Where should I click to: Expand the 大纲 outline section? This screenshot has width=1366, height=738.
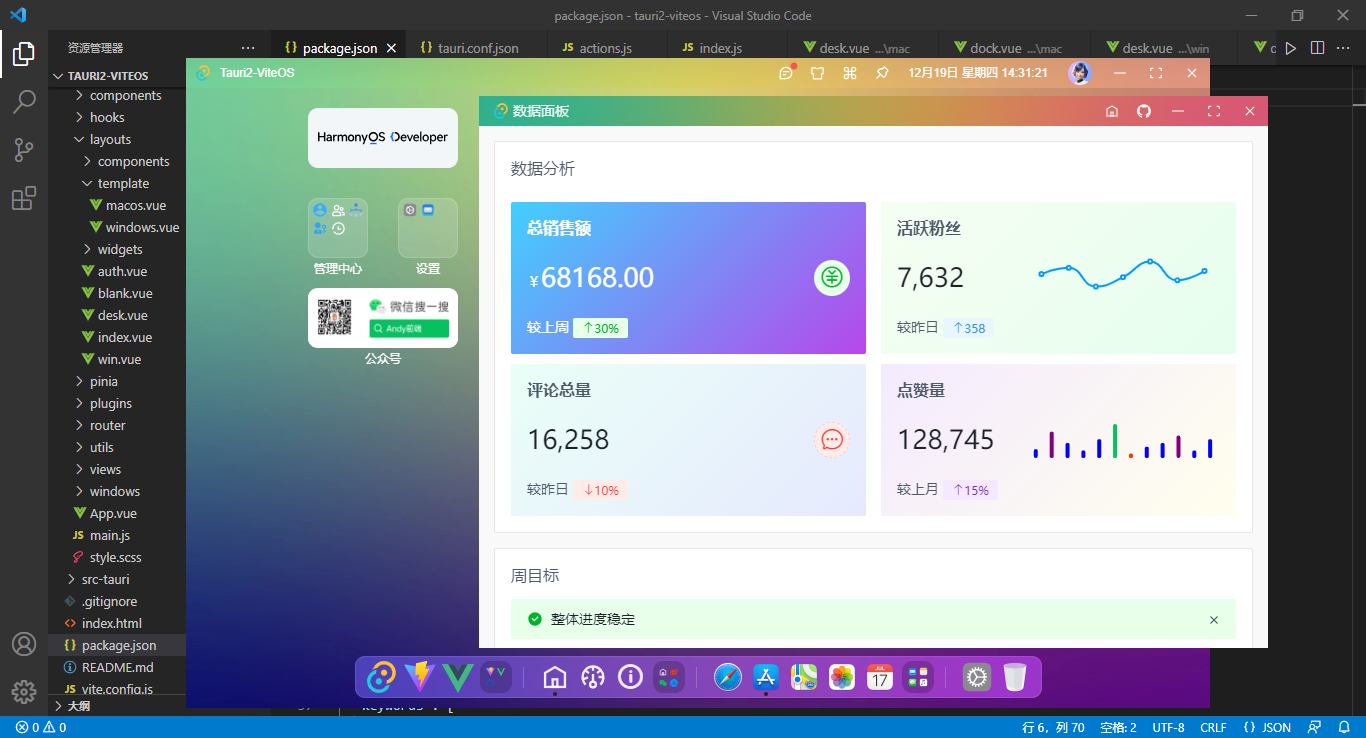coord(78,705)
